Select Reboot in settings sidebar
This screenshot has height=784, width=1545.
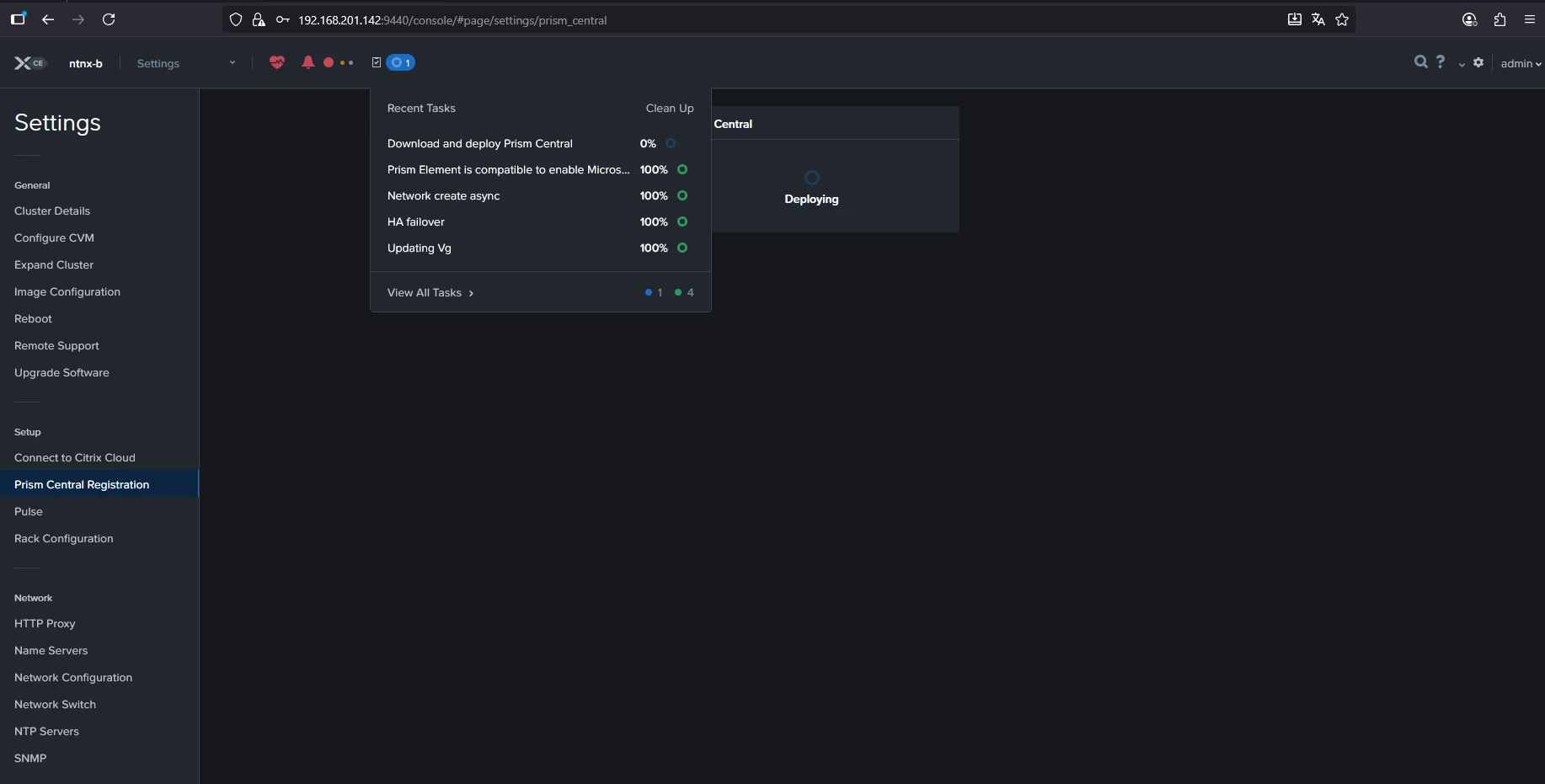33,318
